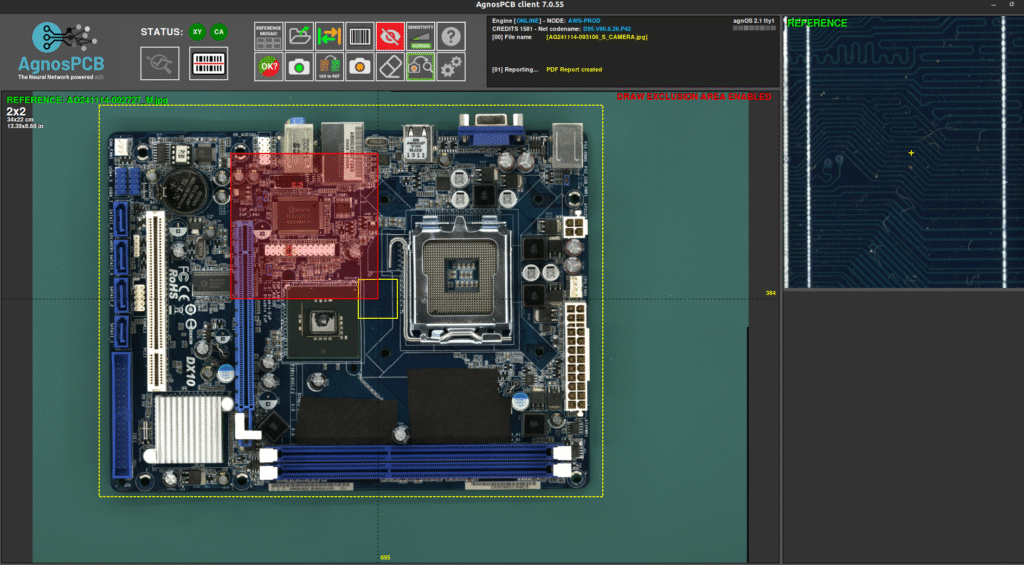Click the Reference Mosaic button
The image size is (1024, 565).
coord(269,36)
